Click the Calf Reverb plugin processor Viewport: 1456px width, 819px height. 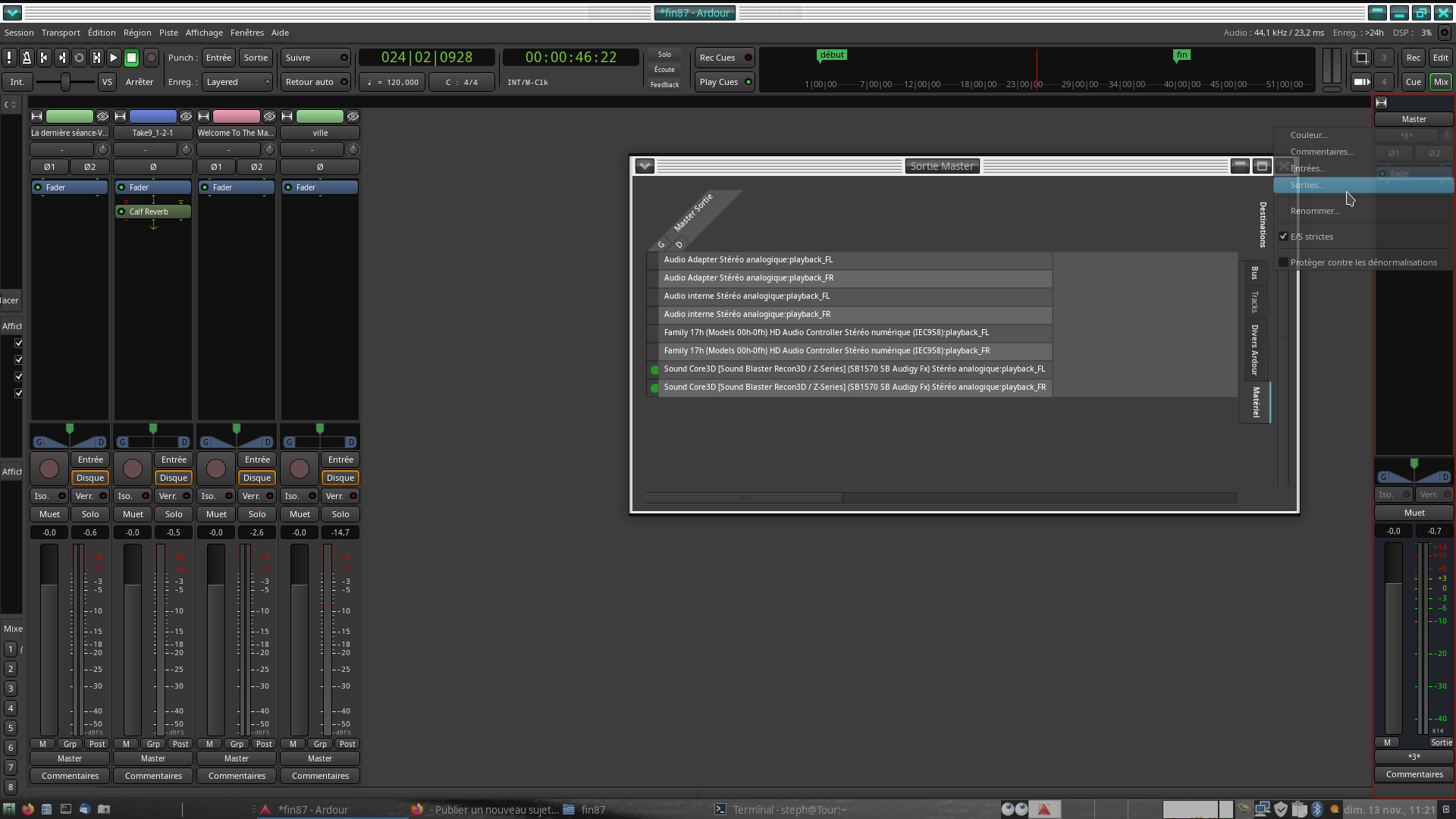tap(153, 212)
